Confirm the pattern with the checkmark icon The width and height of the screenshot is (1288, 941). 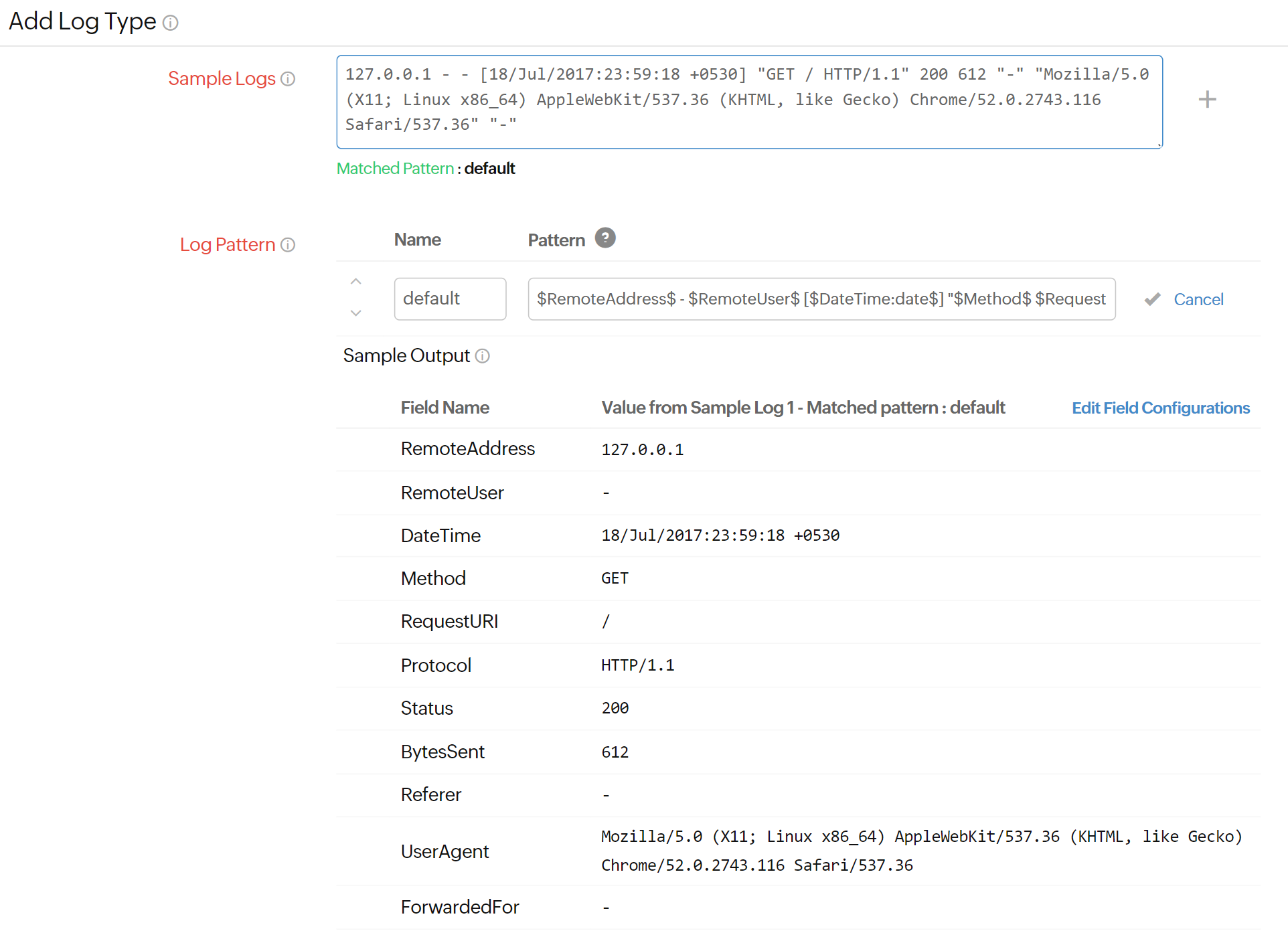[x=1152, y=299]
